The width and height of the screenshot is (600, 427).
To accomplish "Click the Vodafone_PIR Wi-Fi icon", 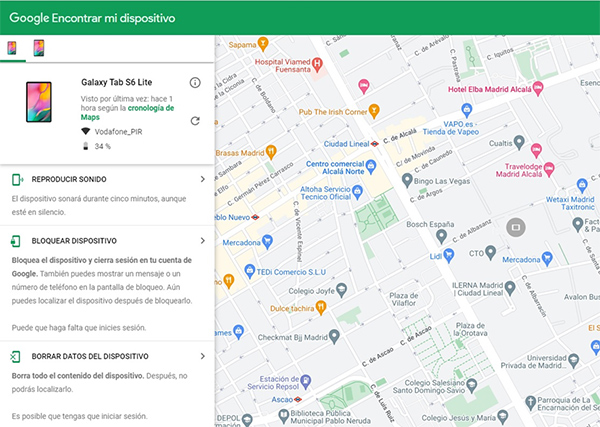I will click(86, 132).
